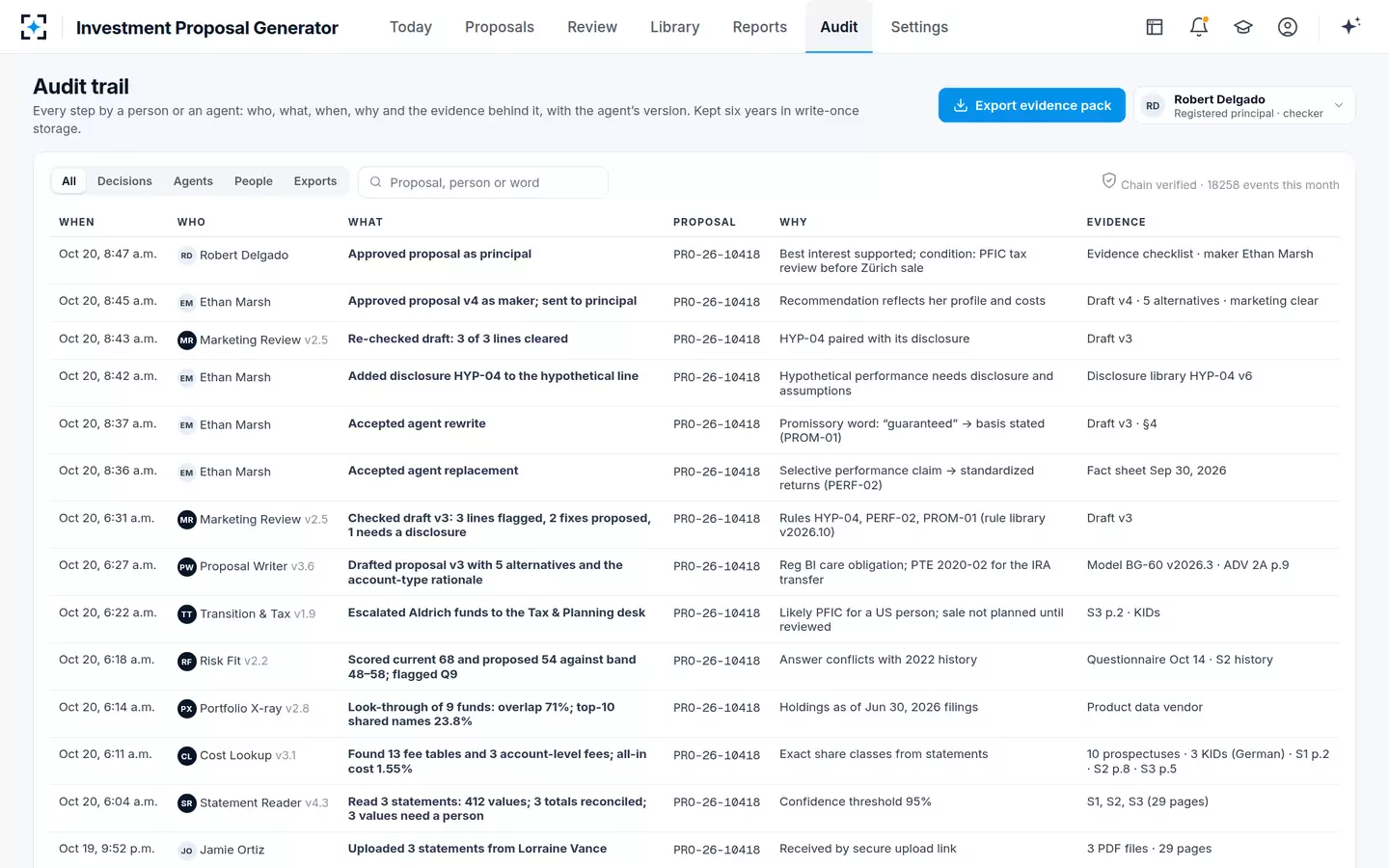The image size is (1389, 868).
Task: Focus the proposal, person or word search field
Action: (483, 182)
